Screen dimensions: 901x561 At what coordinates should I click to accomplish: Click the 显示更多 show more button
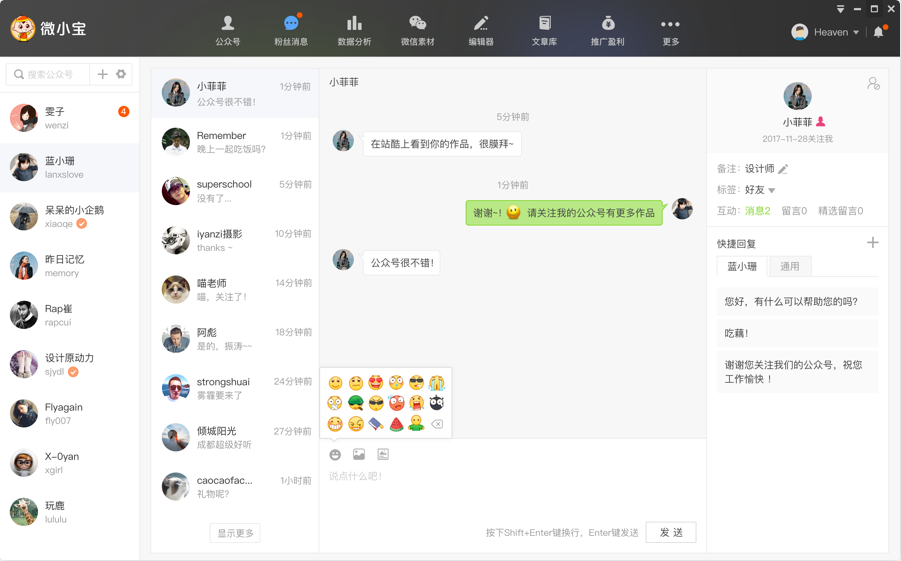(x=235, y=533)
